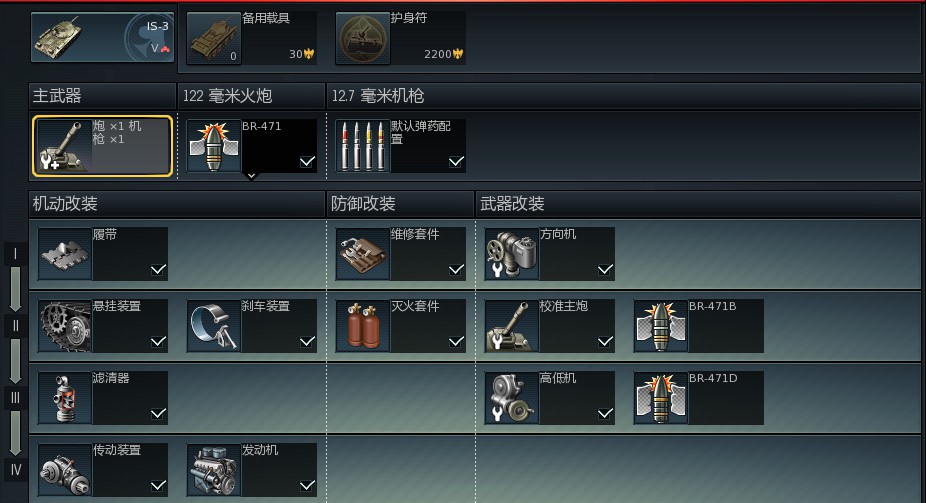Screen dimensions: 926x503
Task: Select the 履带 tracks modification icon
Action: coord(65,254)
